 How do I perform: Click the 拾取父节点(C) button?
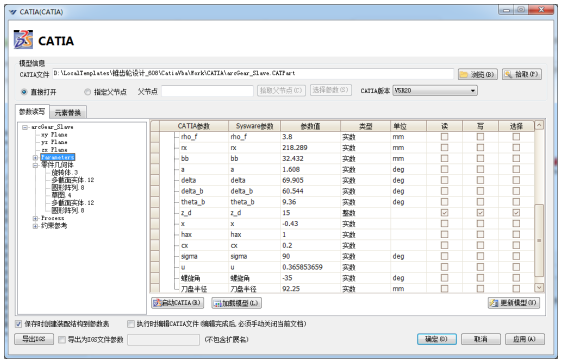coord(281,90)
